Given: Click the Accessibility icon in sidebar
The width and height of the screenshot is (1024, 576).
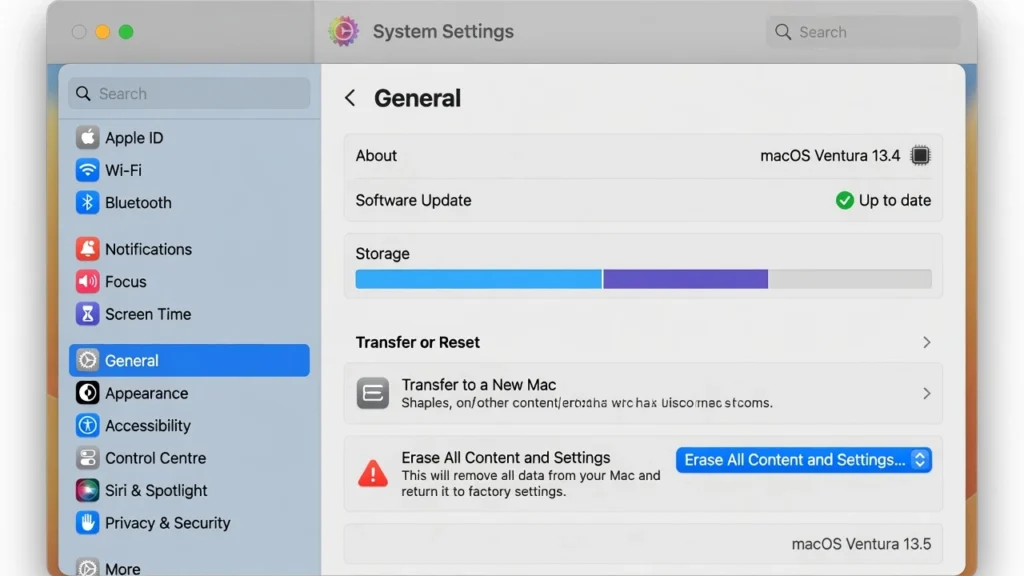Looking at the screenshot, I should (88, 425).
